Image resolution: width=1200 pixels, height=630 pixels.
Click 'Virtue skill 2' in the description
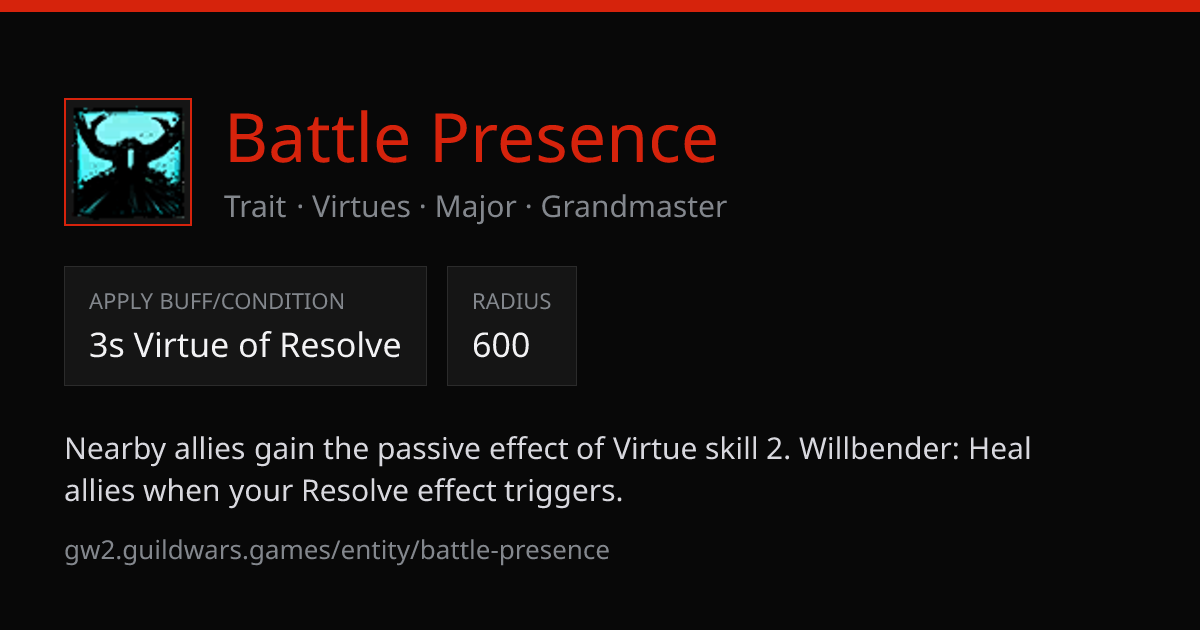pyautogui.click(x=696, y=449)
